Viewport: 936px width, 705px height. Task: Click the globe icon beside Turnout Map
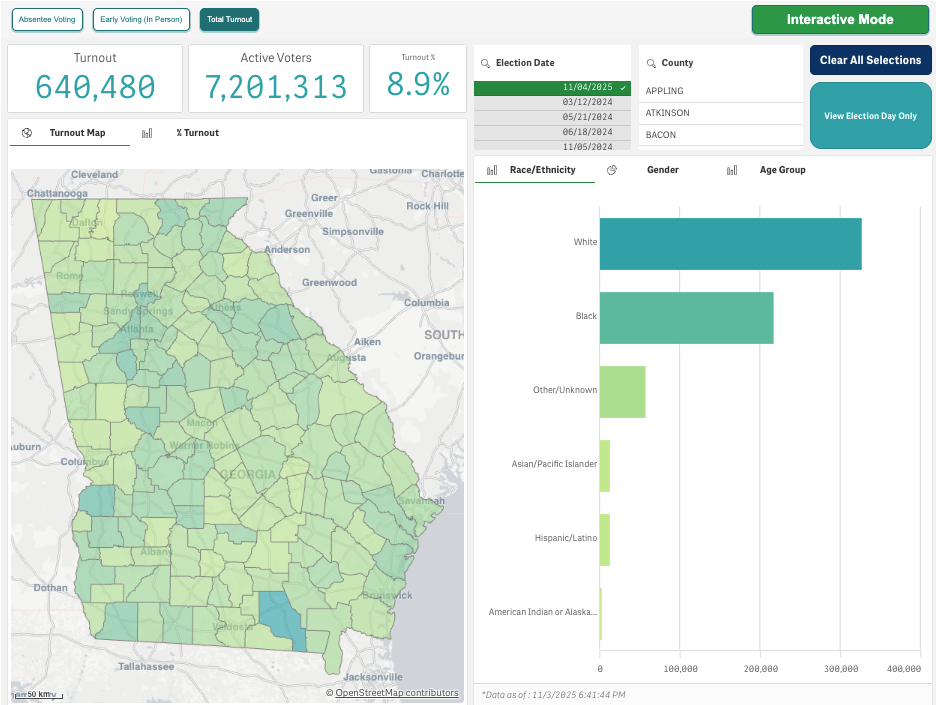(x=27, y=133)
